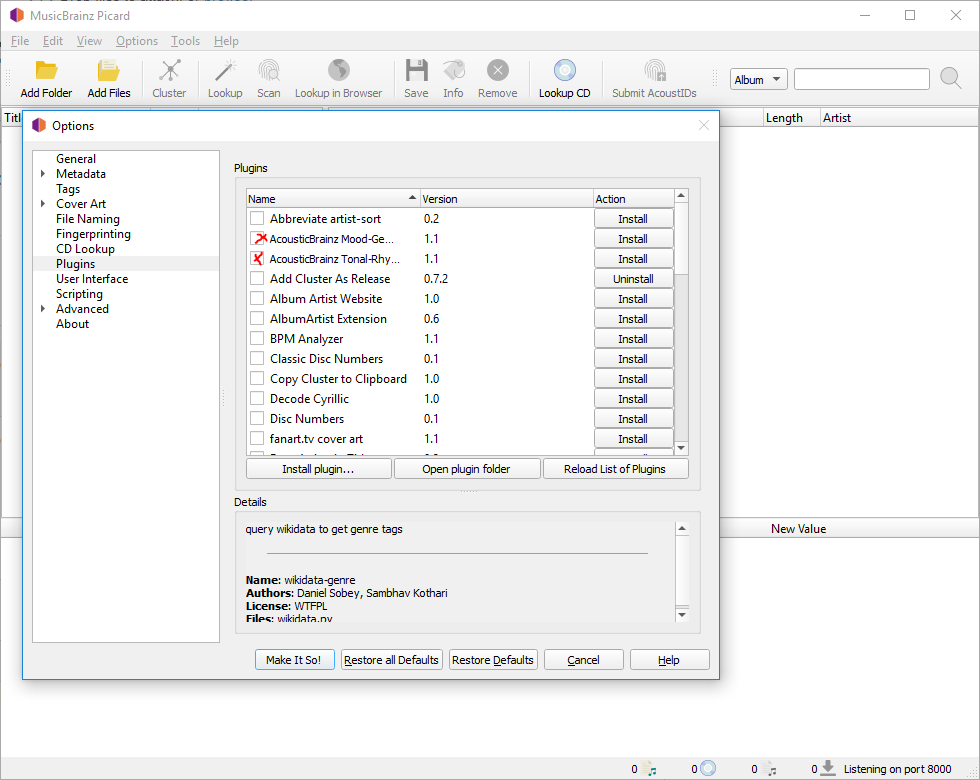Click the Picard logo in title bar
Image resolution: width=980 pixels, height=780 pixels.
click(17, 15)
